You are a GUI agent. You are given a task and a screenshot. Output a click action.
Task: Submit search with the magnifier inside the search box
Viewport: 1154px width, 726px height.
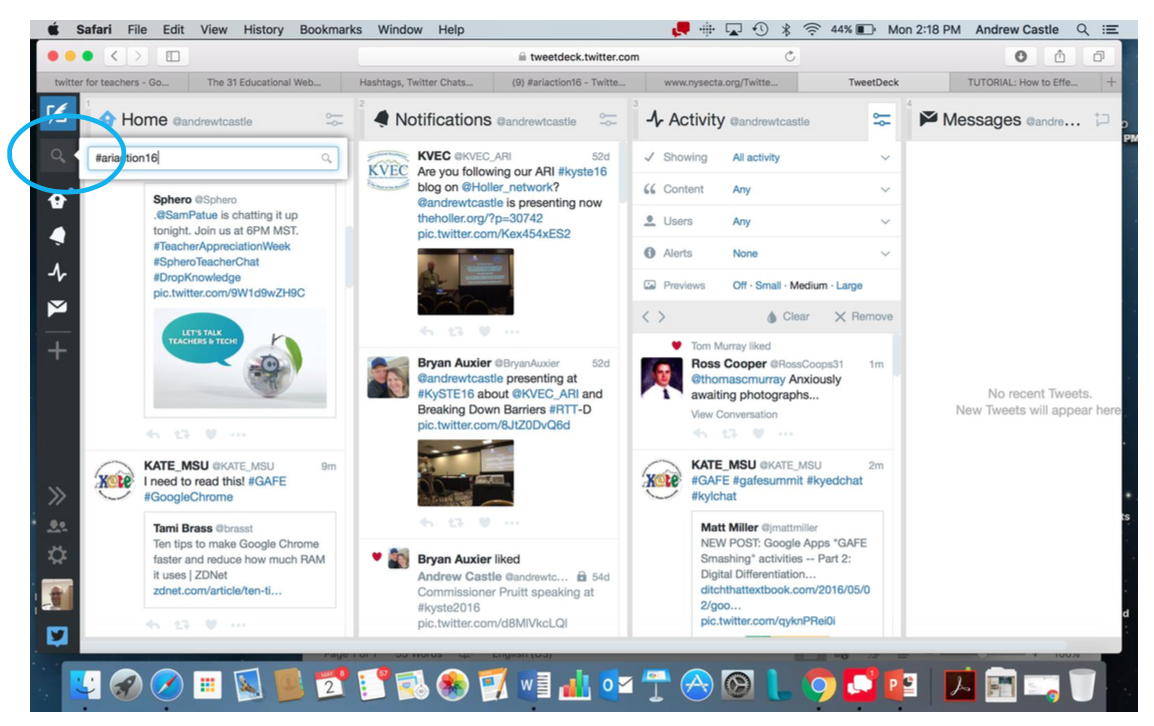point(327,158)
